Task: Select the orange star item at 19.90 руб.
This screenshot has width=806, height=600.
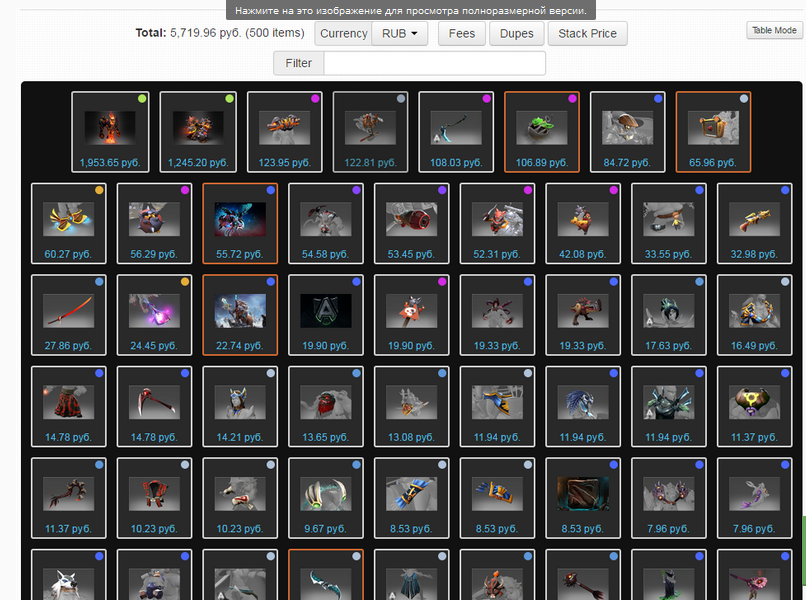Action: [412, 315]
